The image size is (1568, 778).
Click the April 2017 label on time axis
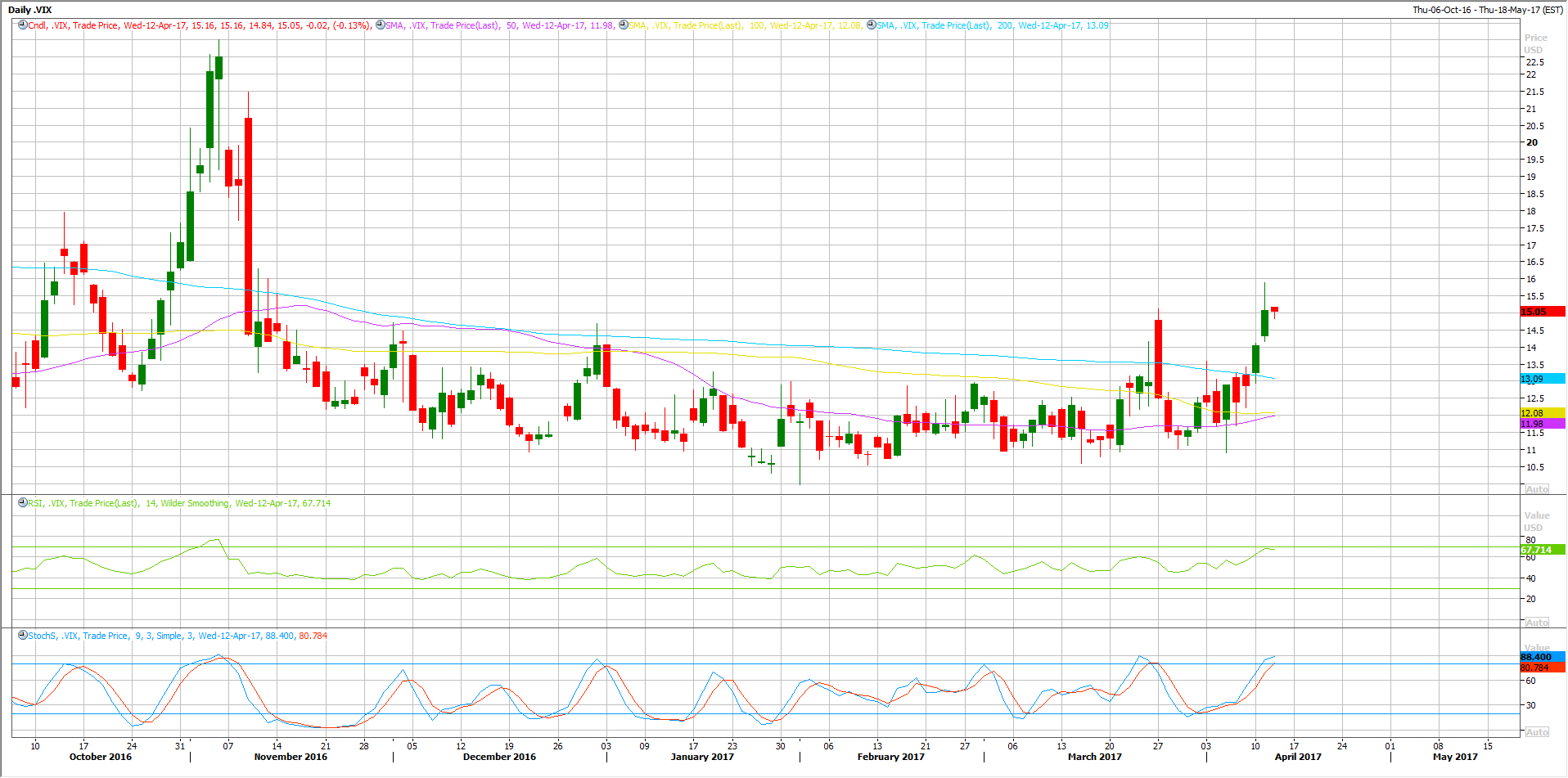[1298, 757]
